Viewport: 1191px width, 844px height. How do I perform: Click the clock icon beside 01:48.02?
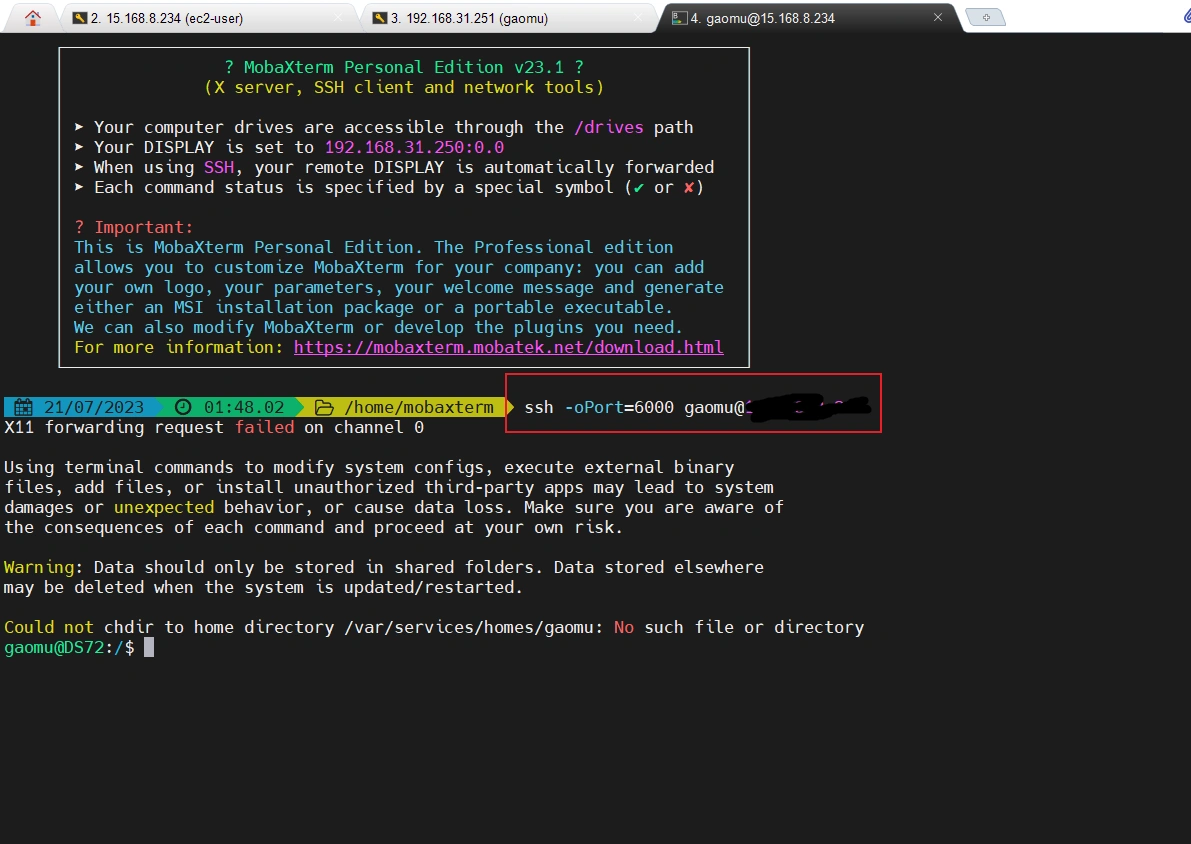point(183,407)
